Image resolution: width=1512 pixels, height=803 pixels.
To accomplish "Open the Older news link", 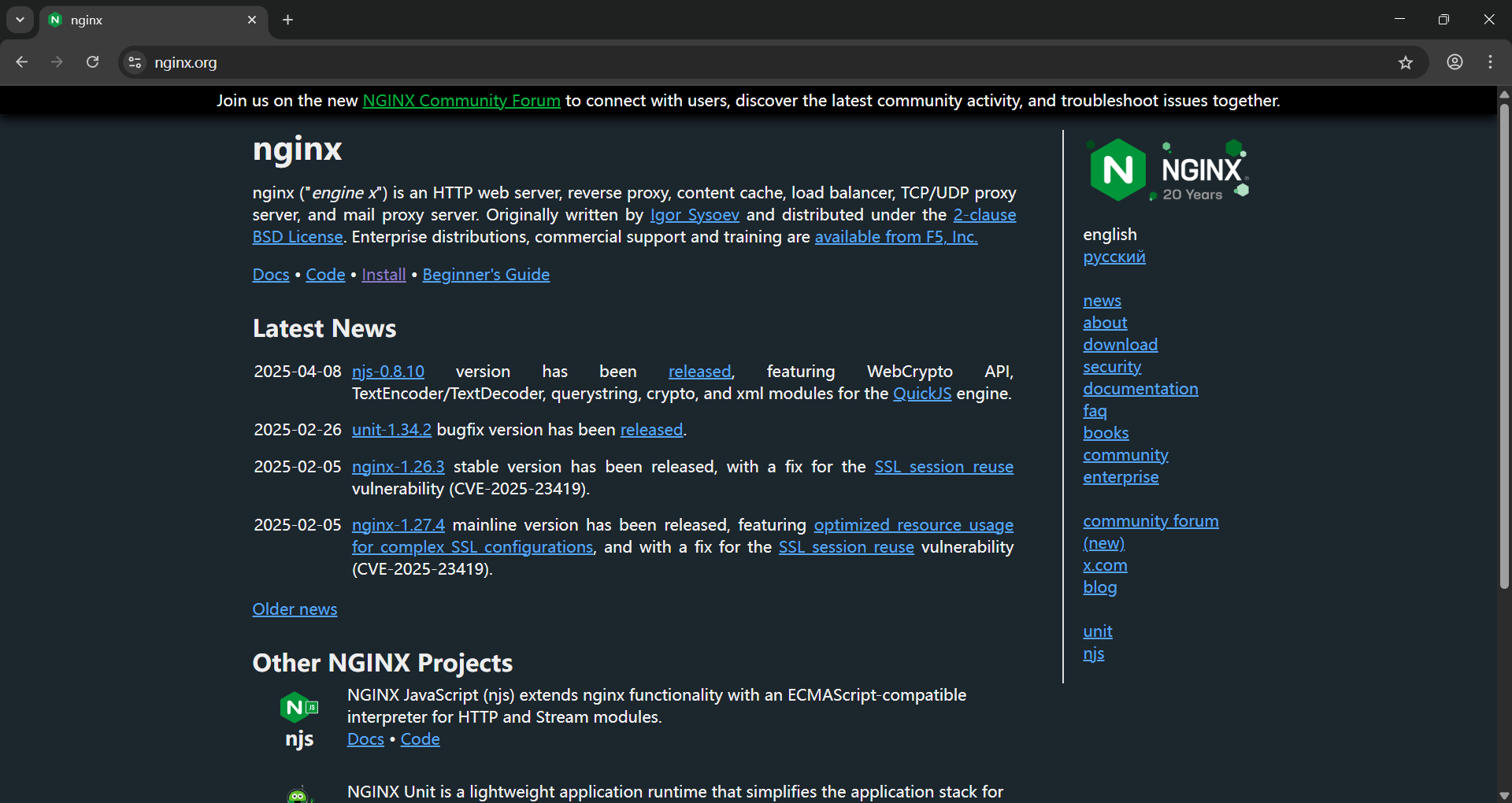I will point(295,609).
